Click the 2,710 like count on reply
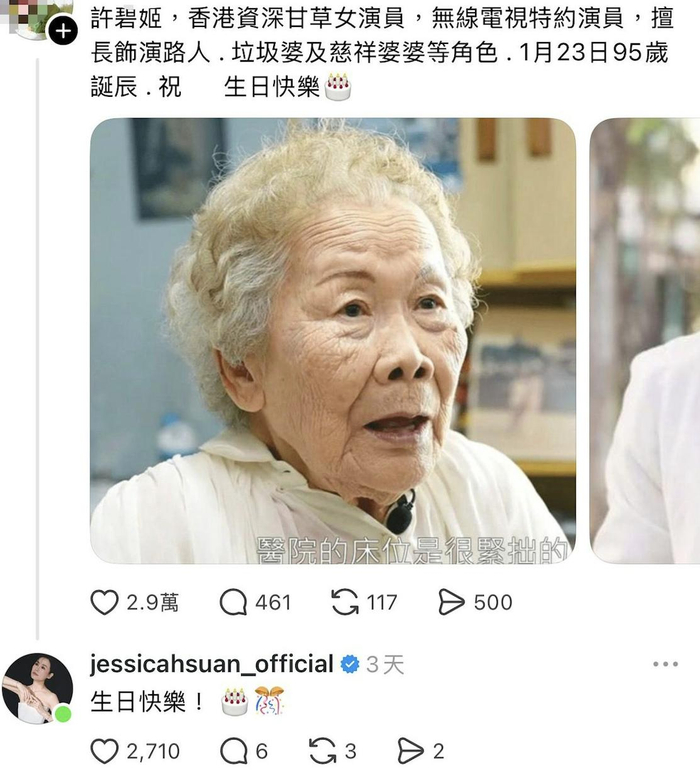The width and height of the screenshot is (700, 781). click(153, 751)
